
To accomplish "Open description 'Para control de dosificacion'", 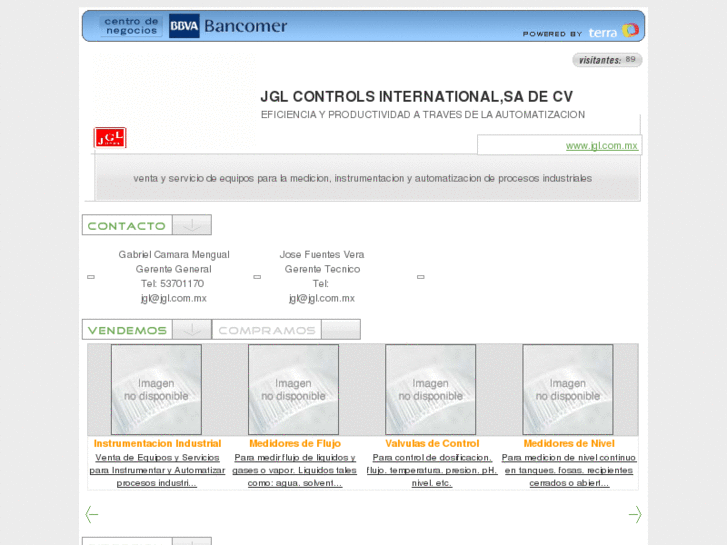I will (x=432, y=470).
